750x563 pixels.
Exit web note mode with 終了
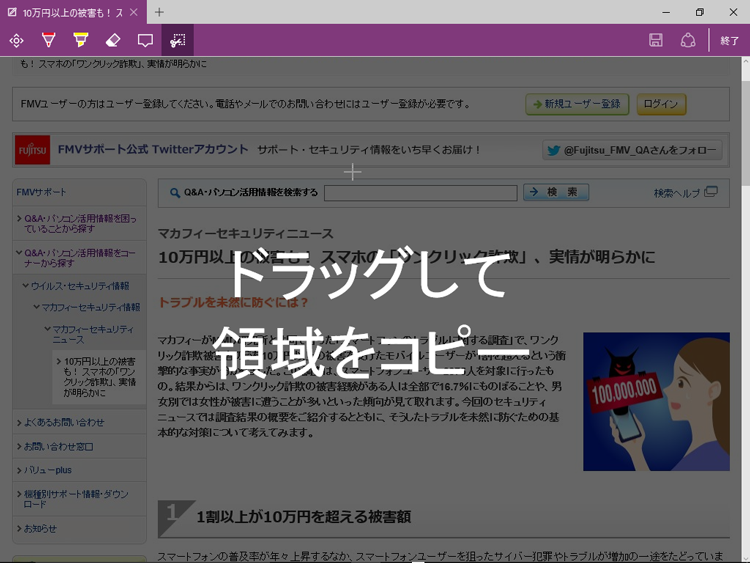coord(729,41)
